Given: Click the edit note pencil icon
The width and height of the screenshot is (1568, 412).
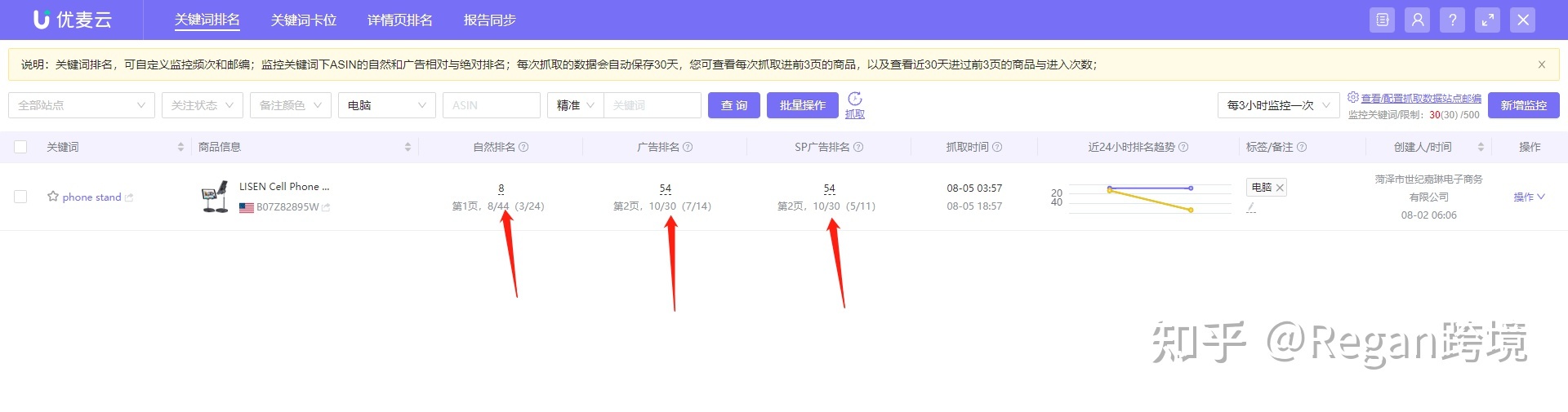Looking at the screenshot, I should 1251,207.
